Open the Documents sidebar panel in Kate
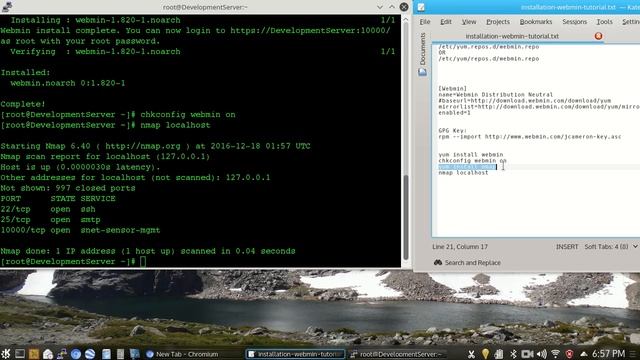 pyautogui.click(x=422, y=49)
